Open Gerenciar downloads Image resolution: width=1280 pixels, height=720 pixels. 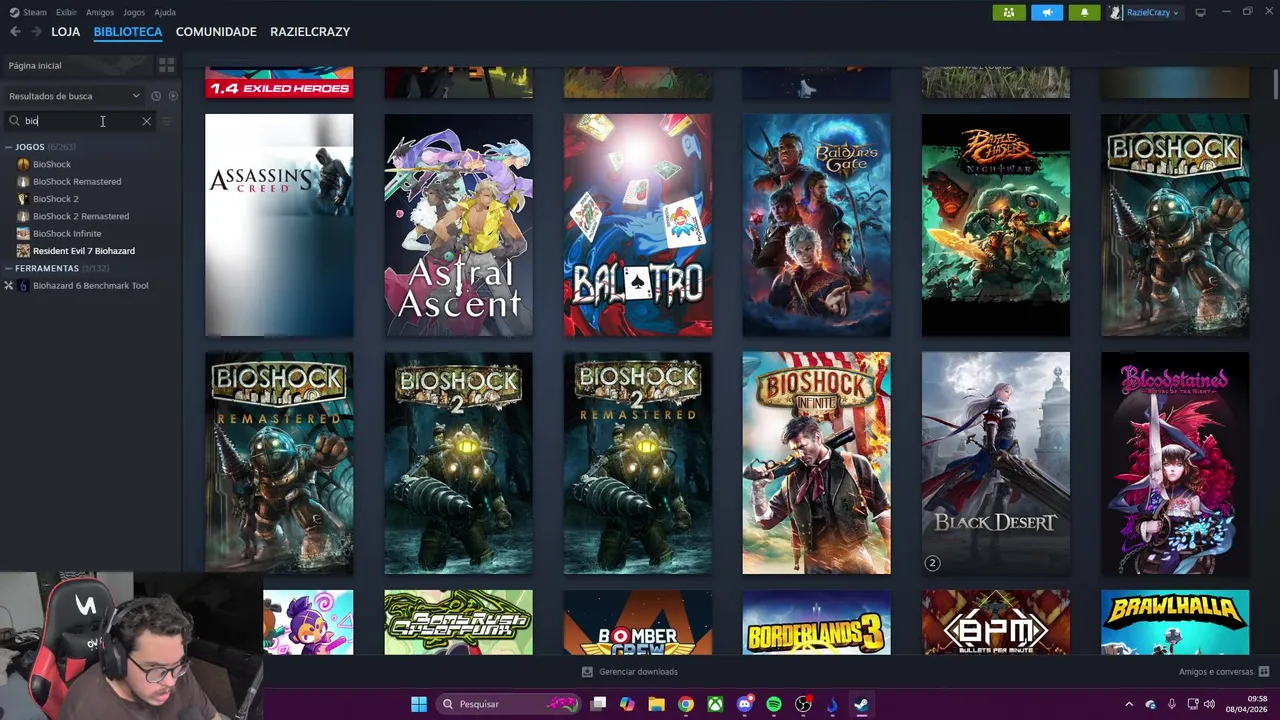[630, 672]
